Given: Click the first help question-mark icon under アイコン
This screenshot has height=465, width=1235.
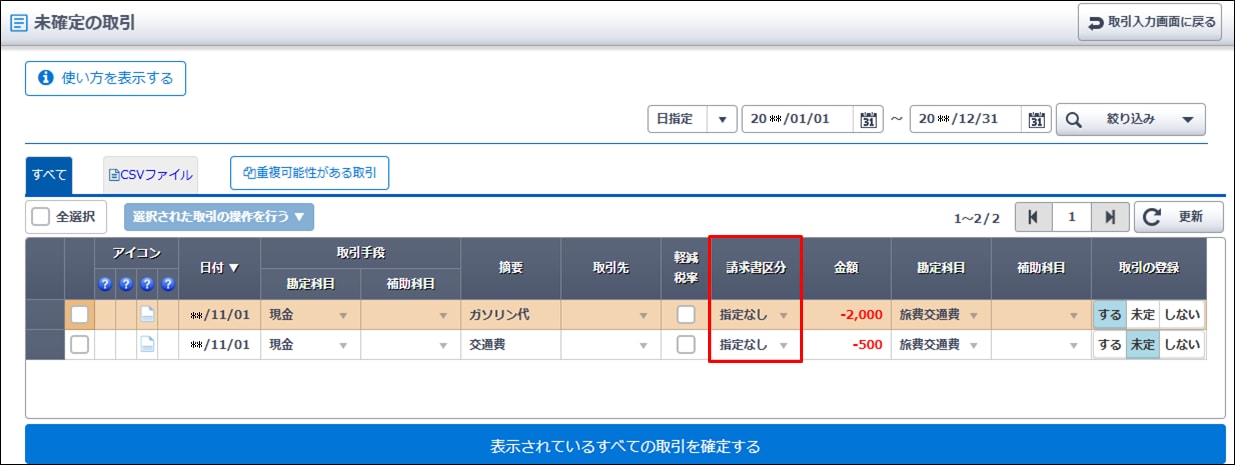Looking at the screenshot, I should coord(104,284).
